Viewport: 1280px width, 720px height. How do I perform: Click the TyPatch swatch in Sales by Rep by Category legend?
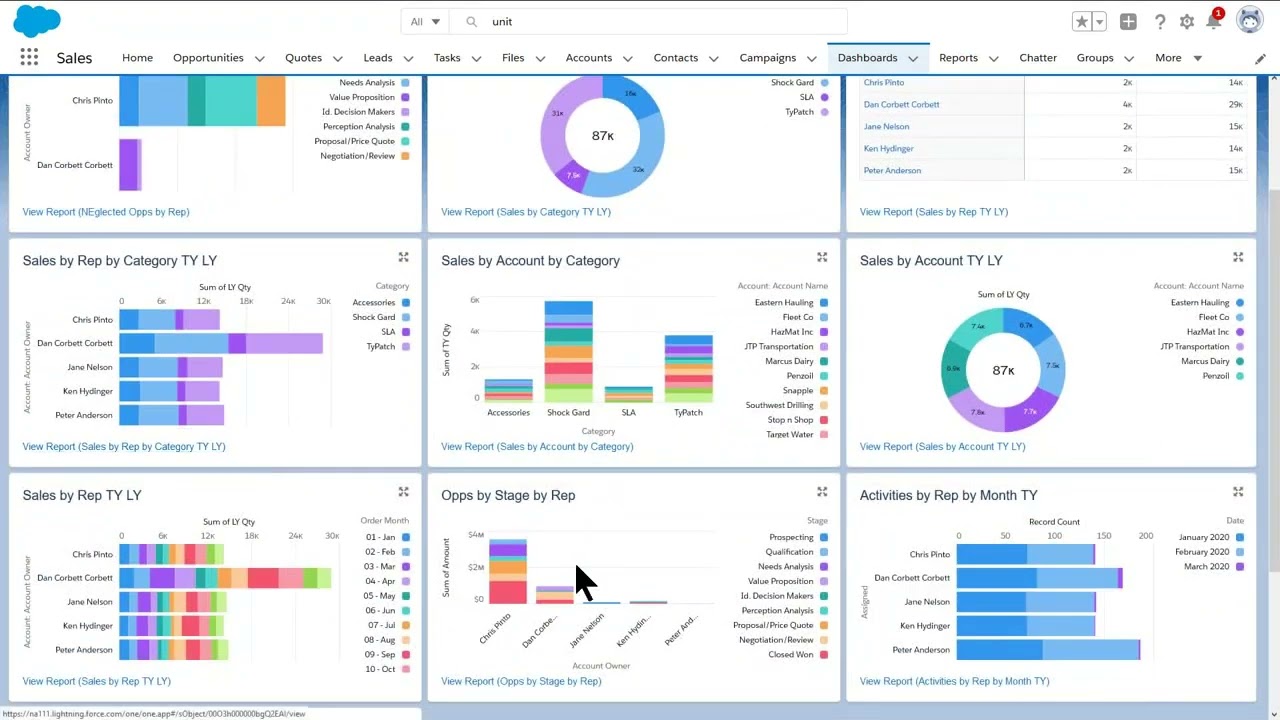[406, 347]
